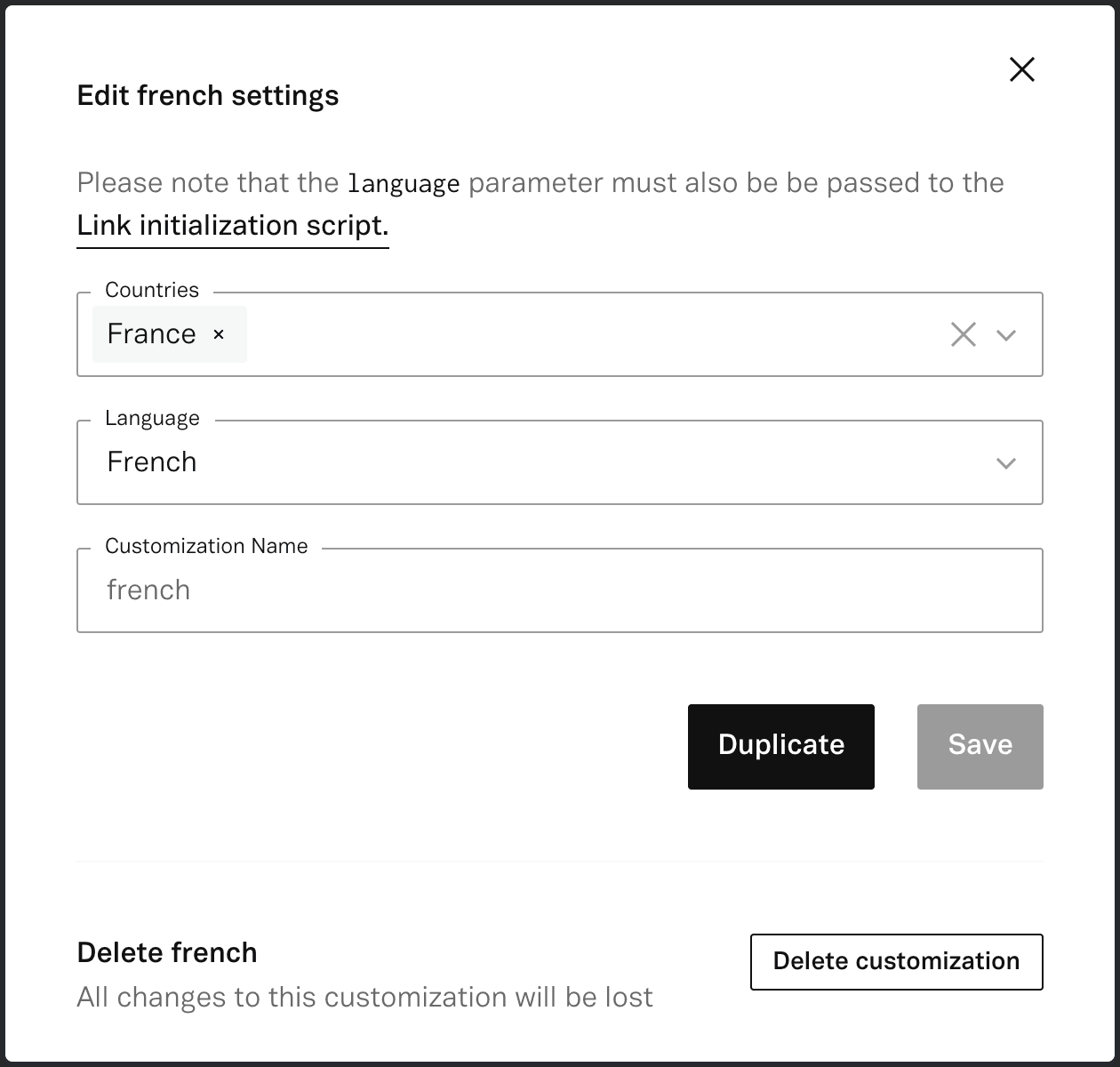The width and height of the screenshot is (1120, 1067).
Task: Focus the Customization Name input field
Action: 560,590
